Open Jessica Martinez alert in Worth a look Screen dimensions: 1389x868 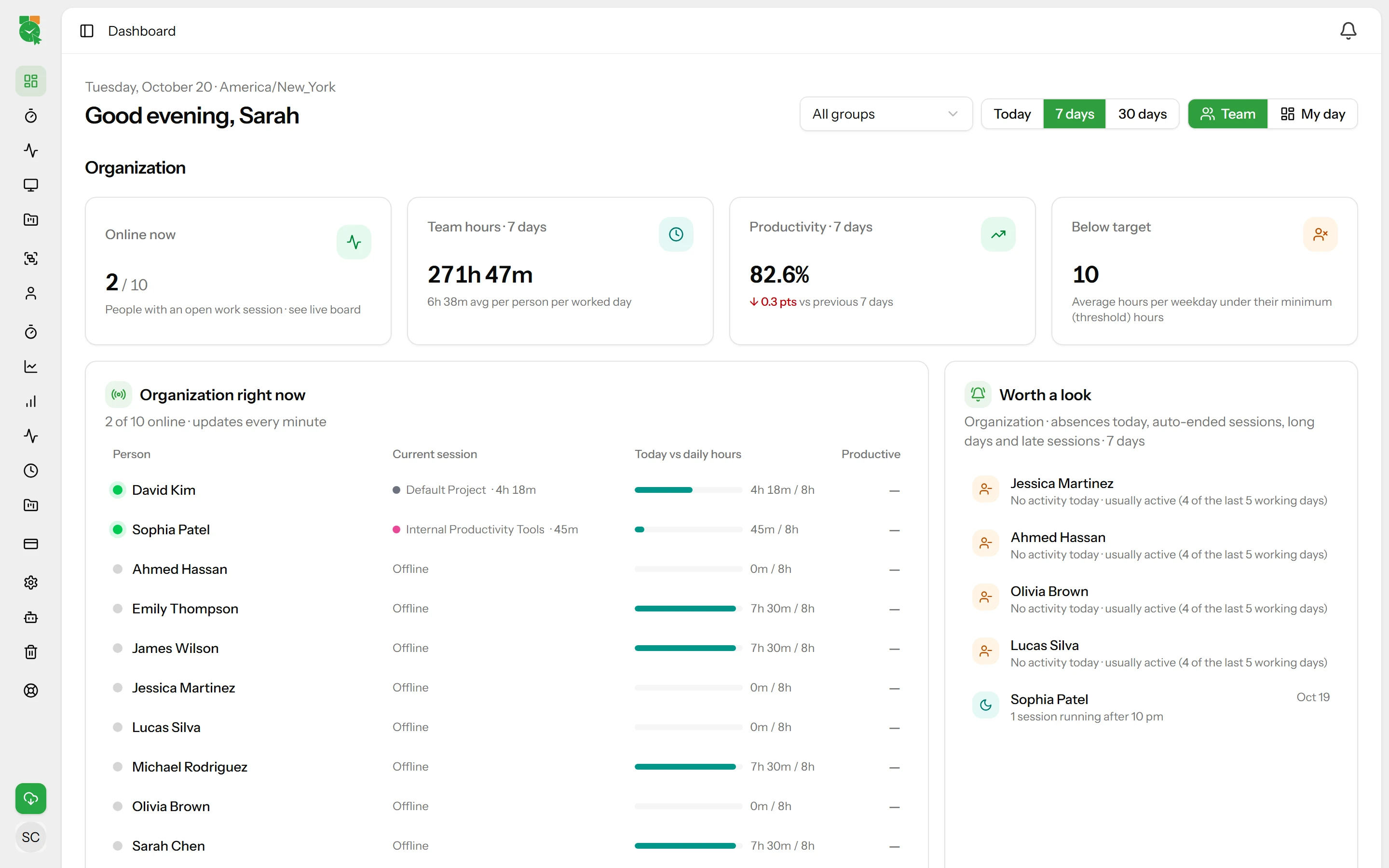tap(1150, 491)
